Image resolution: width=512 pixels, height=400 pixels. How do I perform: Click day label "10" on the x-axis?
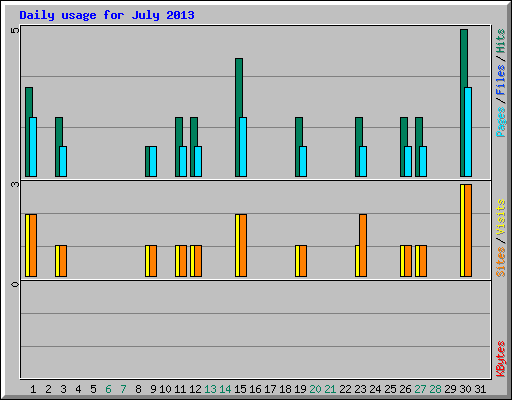[165, 389]
